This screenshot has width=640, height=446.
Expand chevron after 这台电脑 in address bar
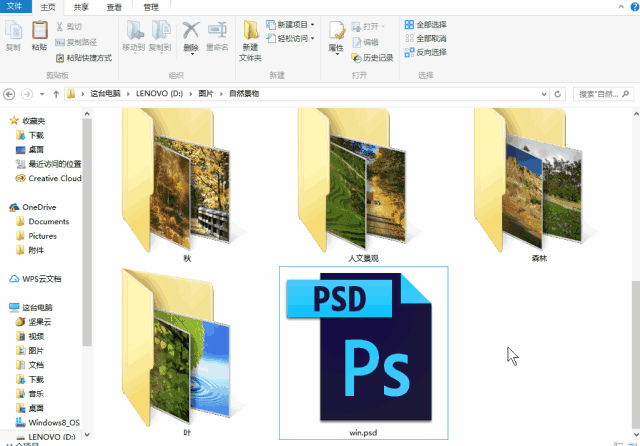tap(128, 94)
